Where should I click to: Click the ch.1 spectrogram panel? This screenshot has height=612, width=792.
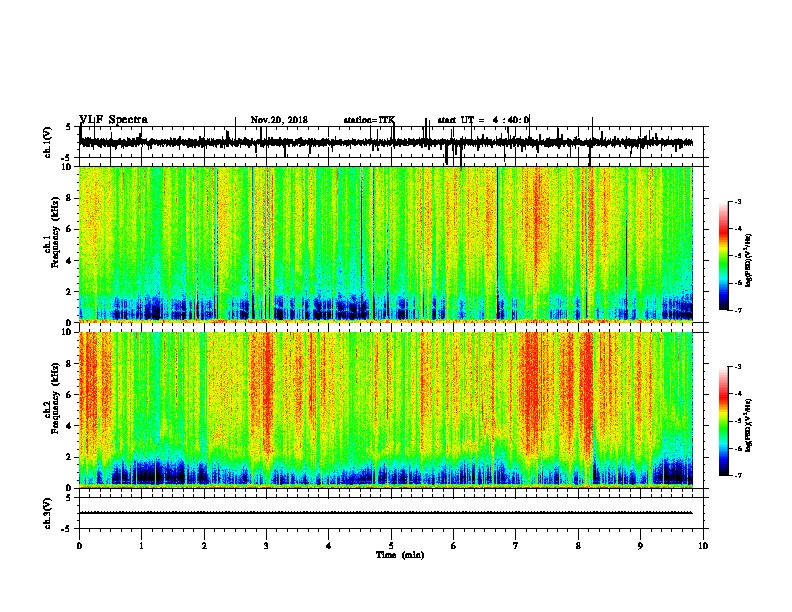385,244
